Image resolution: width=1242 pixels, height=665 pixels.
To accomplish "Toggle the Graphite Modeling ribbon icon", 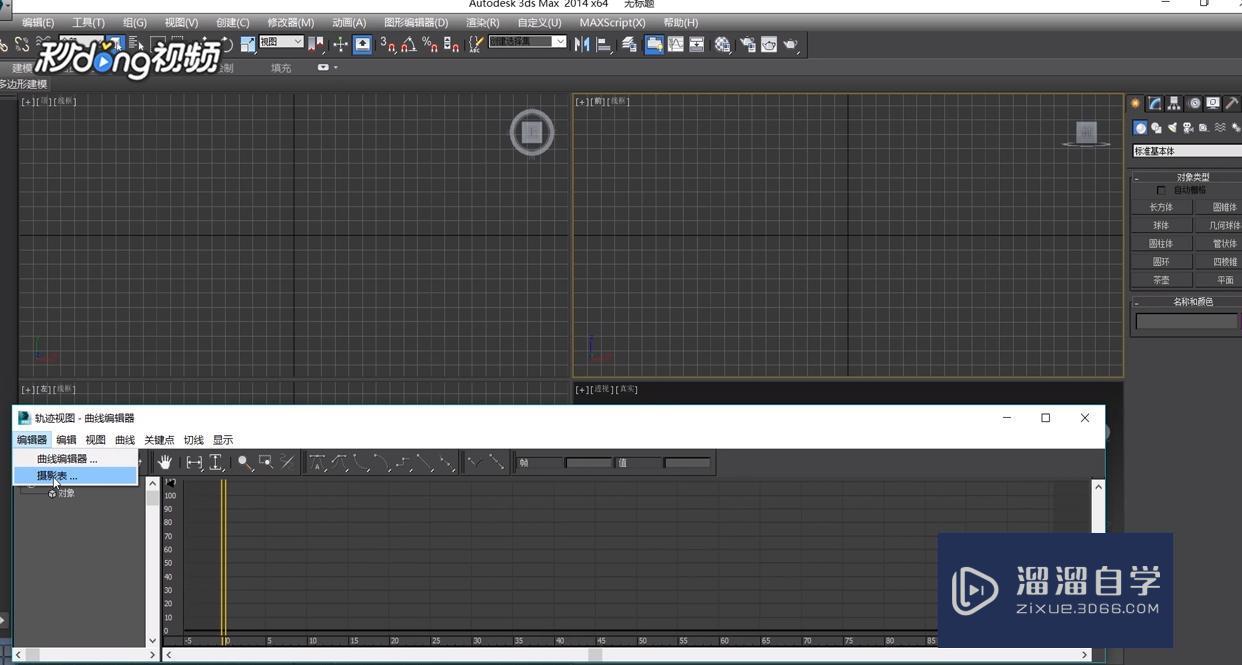I will click(x=654, y=44).
